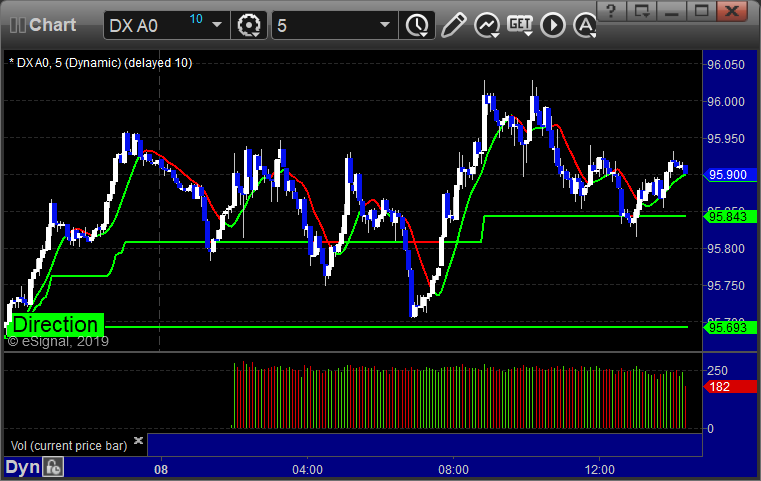Click the red 182 volume marker

point(730,387)
